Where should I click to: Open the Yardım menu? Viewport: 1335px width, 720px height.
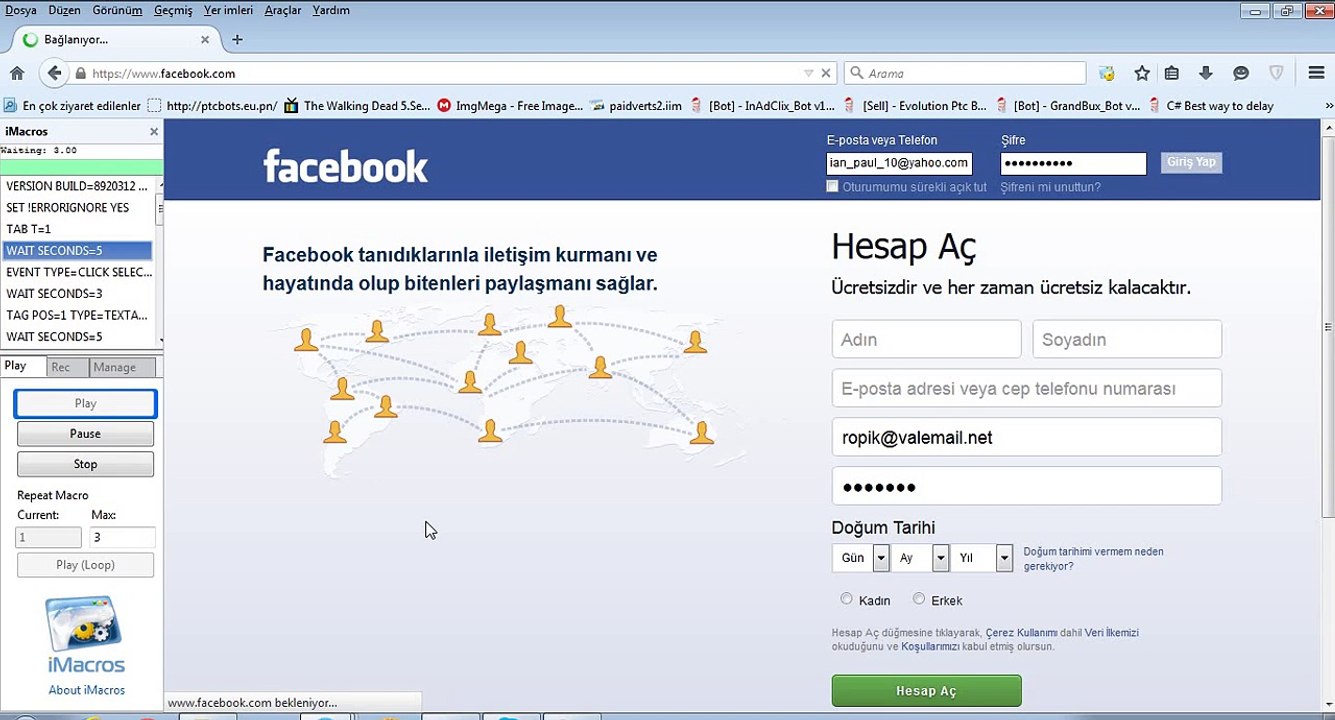(x=331, y=10)
